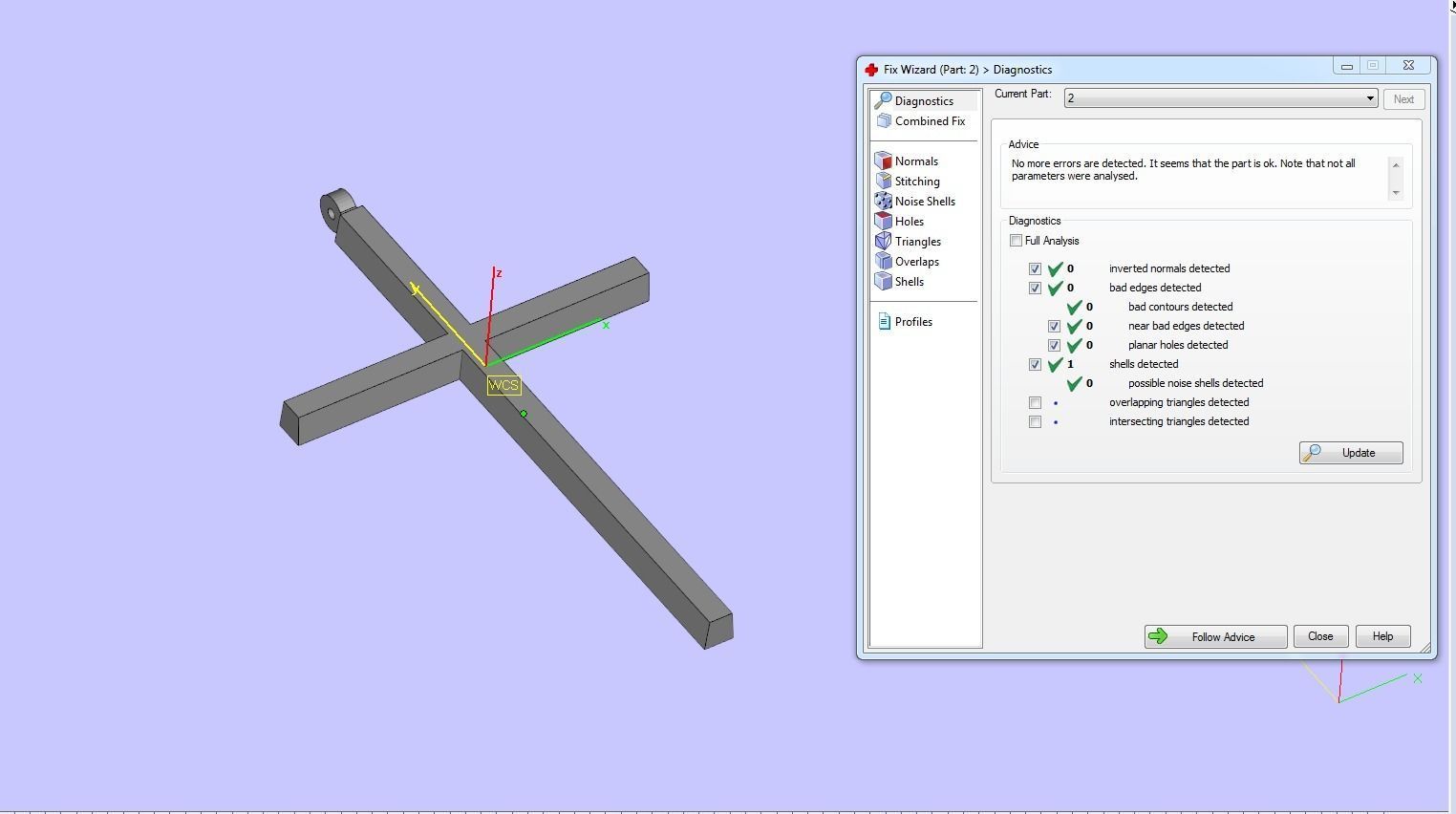Image resolution: width=1456 pixels, height=814 pixels.
Task: Click the Close button at dialog bottom
Action: coord(1320,637)
